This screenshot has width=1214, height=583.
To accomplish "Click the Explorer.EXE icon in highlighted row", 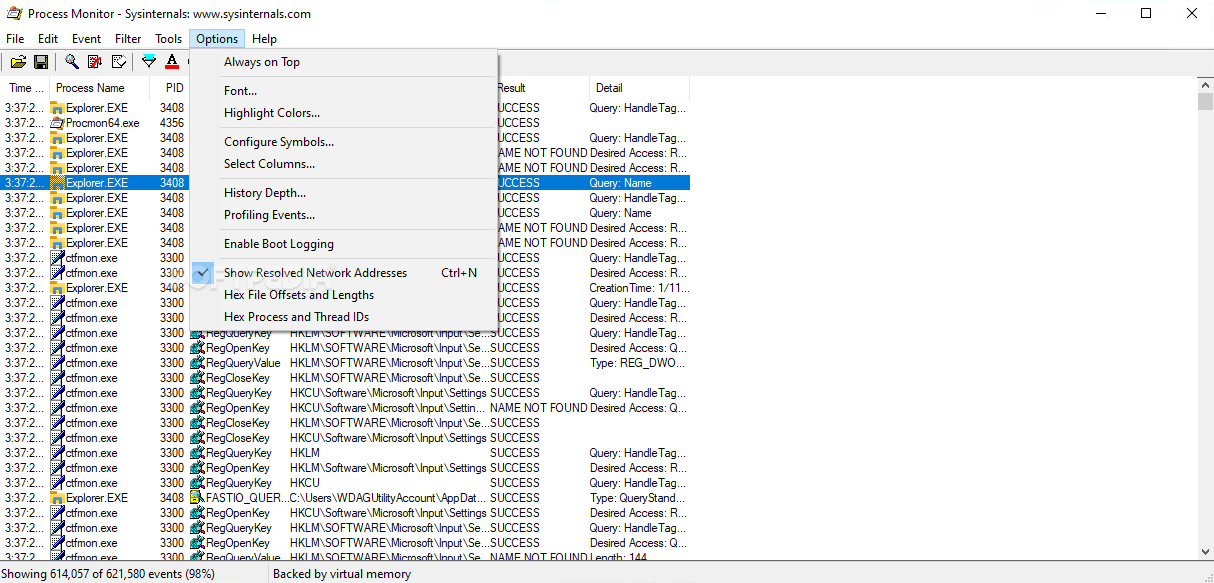I will tap(58, 183).
